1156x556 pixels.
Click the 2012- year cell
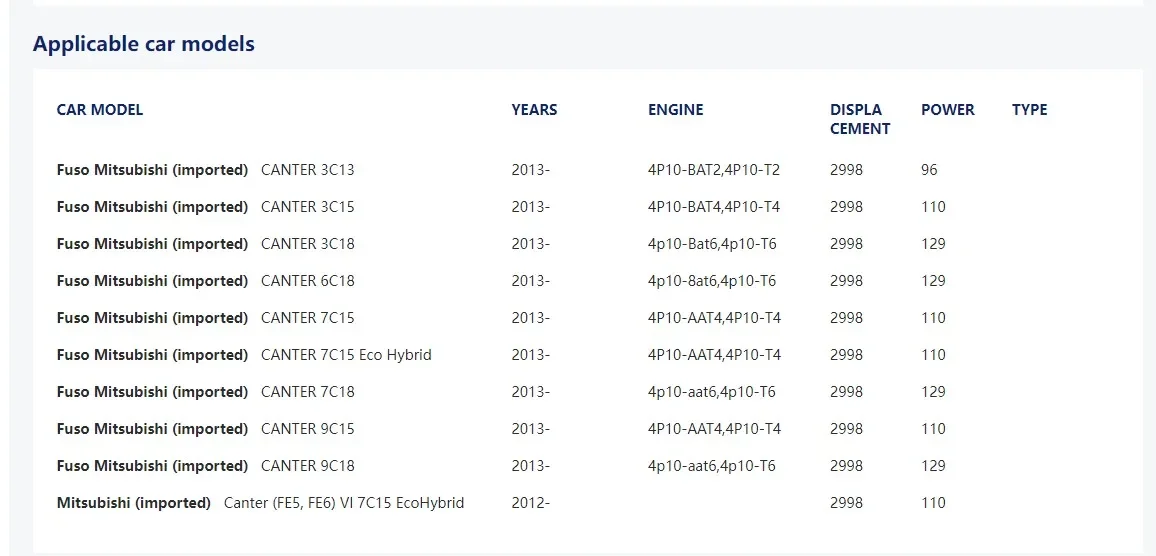point(531,503)
